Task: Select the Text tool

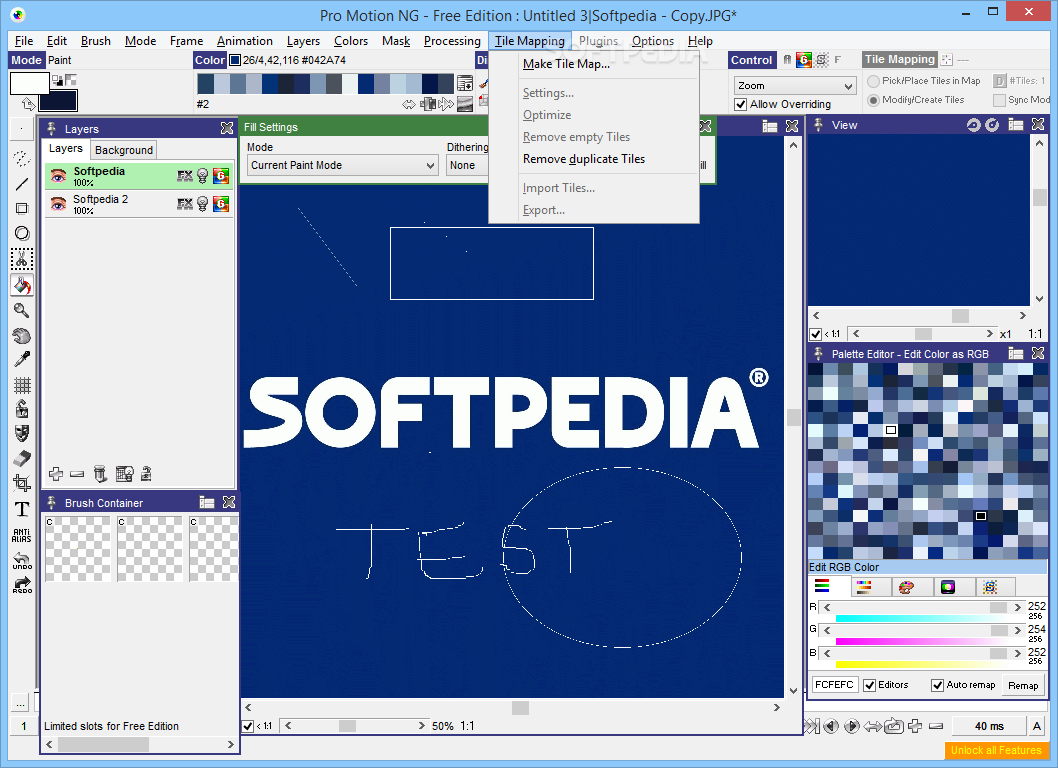Action: click(22, 509)
